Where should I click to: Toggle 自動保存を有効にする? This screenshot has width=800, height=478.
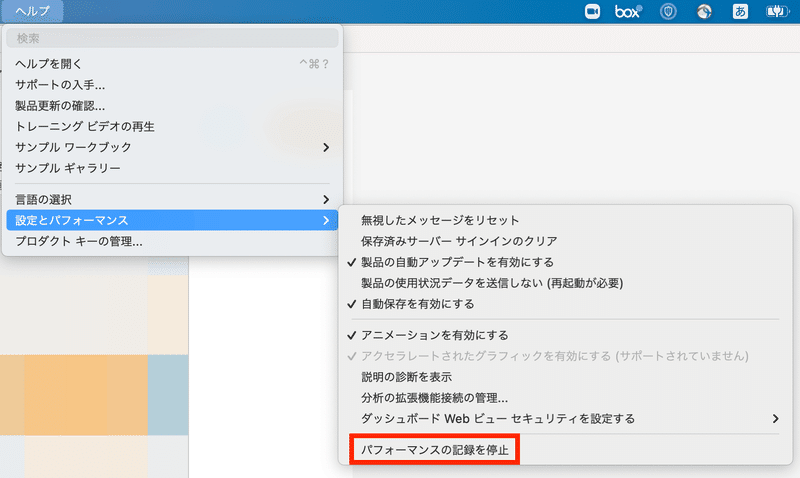coord(565,304)
